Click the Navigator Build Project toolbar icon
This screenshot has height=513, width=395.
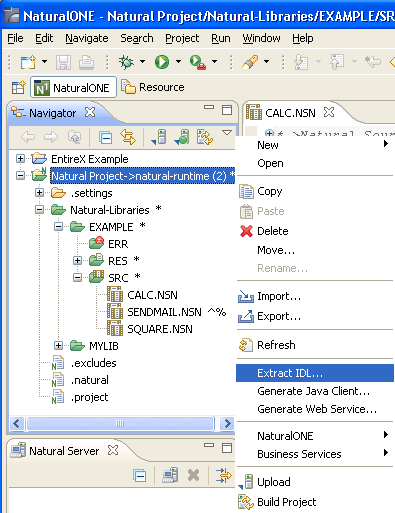tap(205, 137)
